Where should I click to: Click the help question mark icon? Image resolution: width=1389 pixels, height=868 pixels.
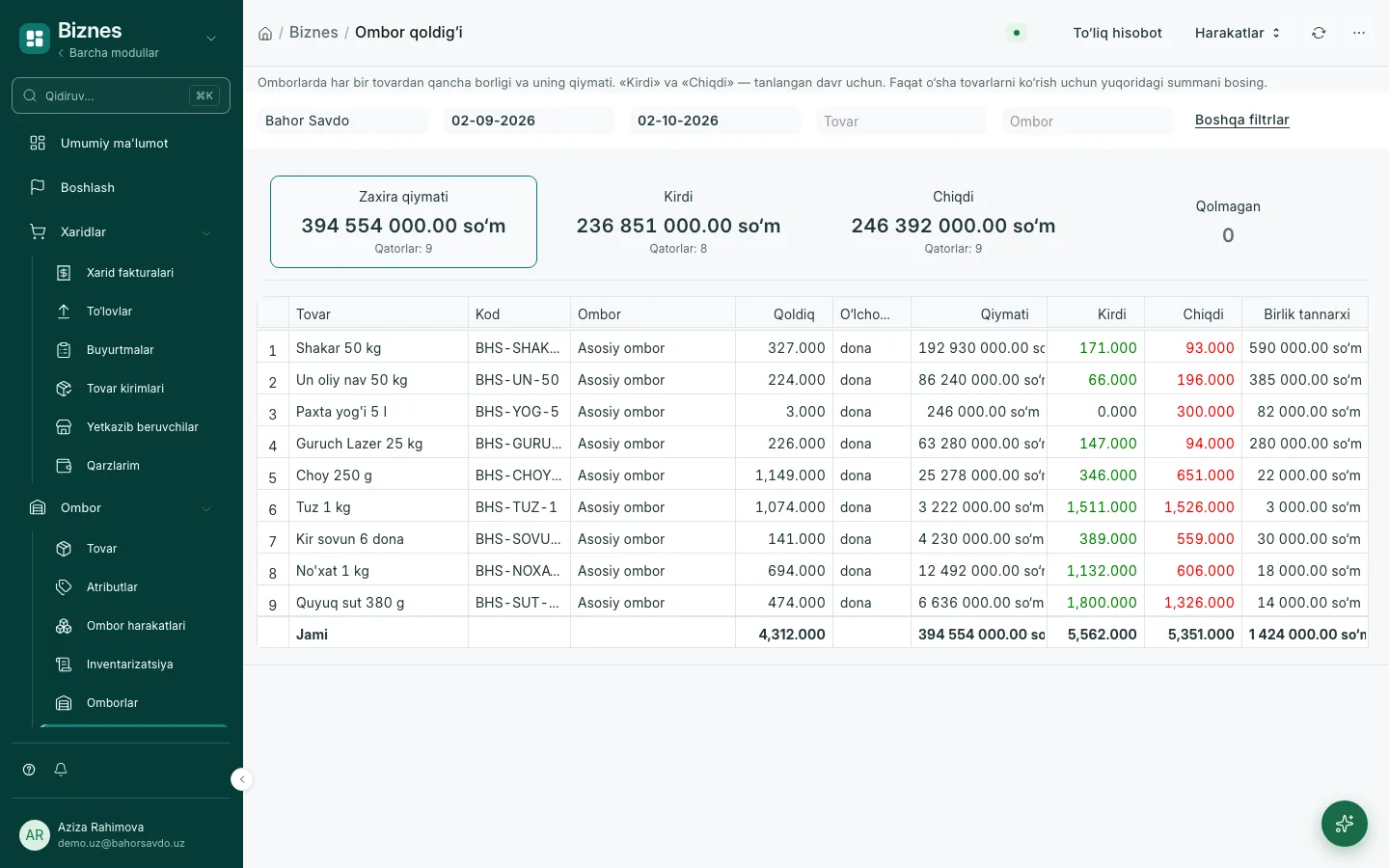coord(29,770)
